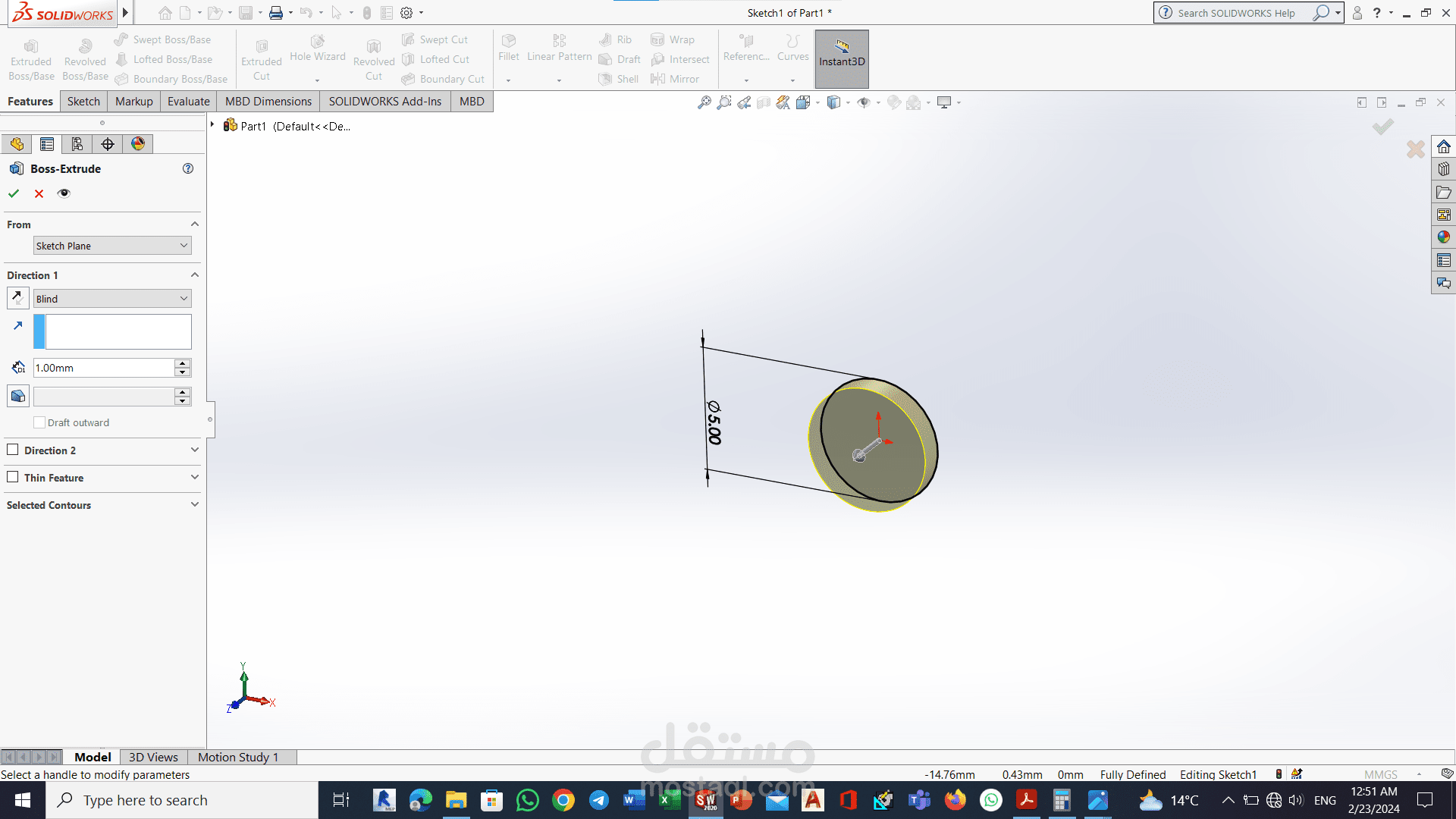This screenshot has height=819, width=1456.
Task: Toggle the Draft On/Off icon button
Action: (x=17, y=396)
